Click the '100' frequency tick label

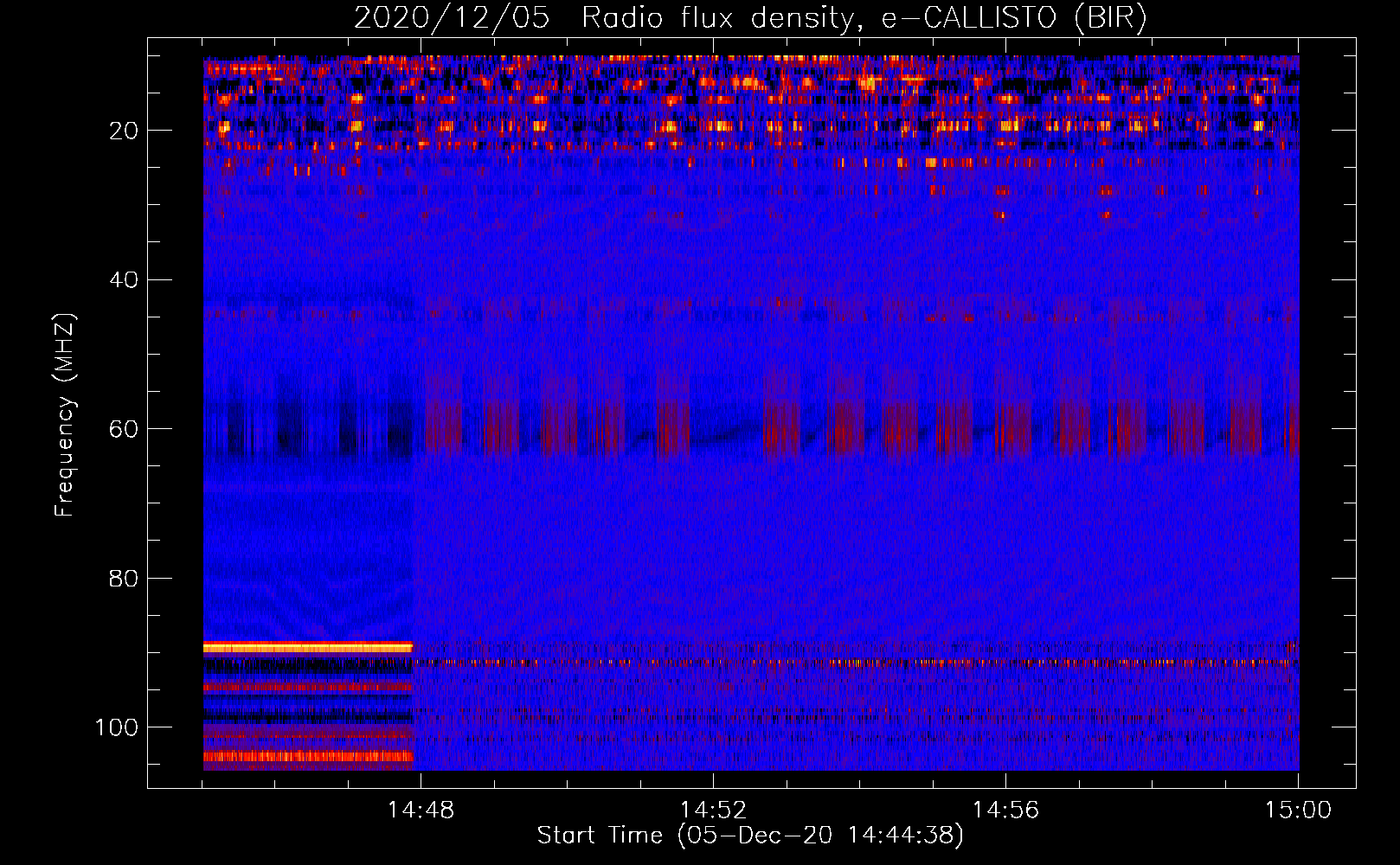coord(117,727)
